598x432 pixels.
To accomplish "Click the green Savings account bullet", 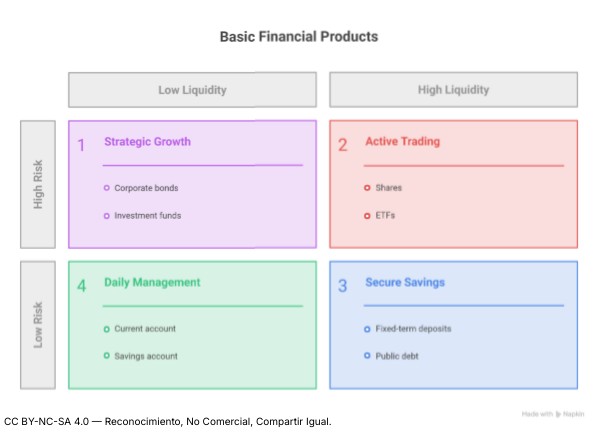I will point(107,356).
